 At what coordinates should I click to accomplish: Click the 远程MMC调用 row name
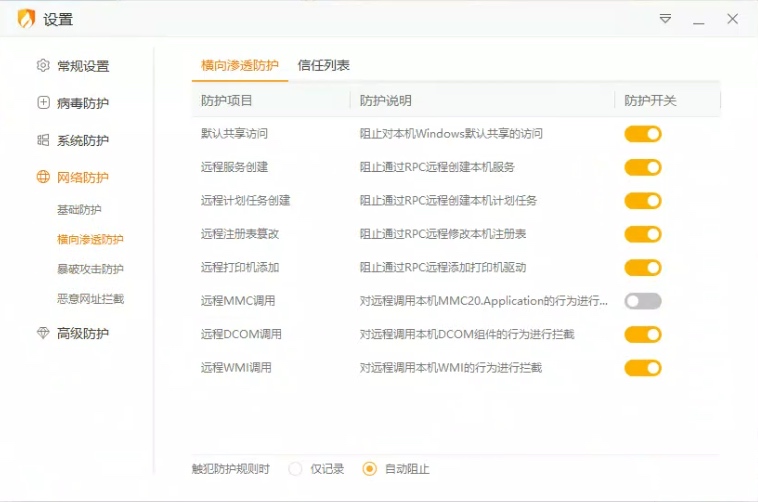[238, 300]
